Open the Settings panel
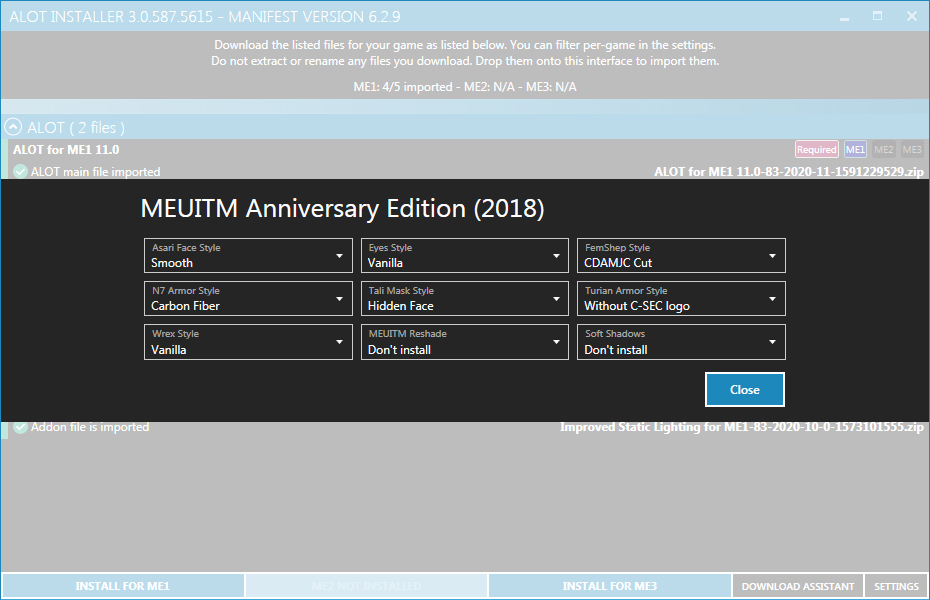Viewport: 930px width, 600px height. [896, 586]
